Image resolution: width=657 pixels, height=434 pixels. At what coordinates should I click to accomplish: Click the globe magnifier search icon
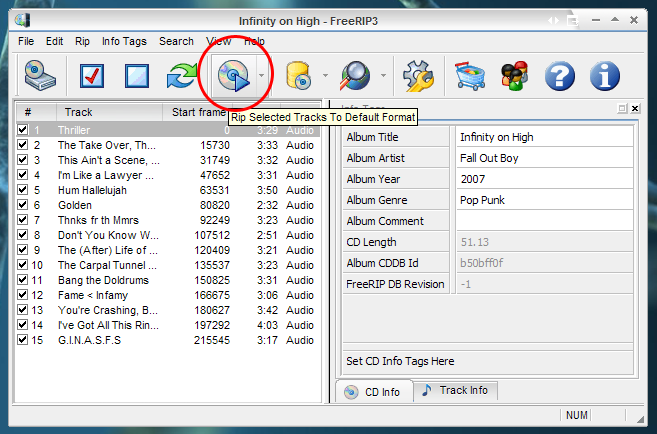click(x=355, y=76)
